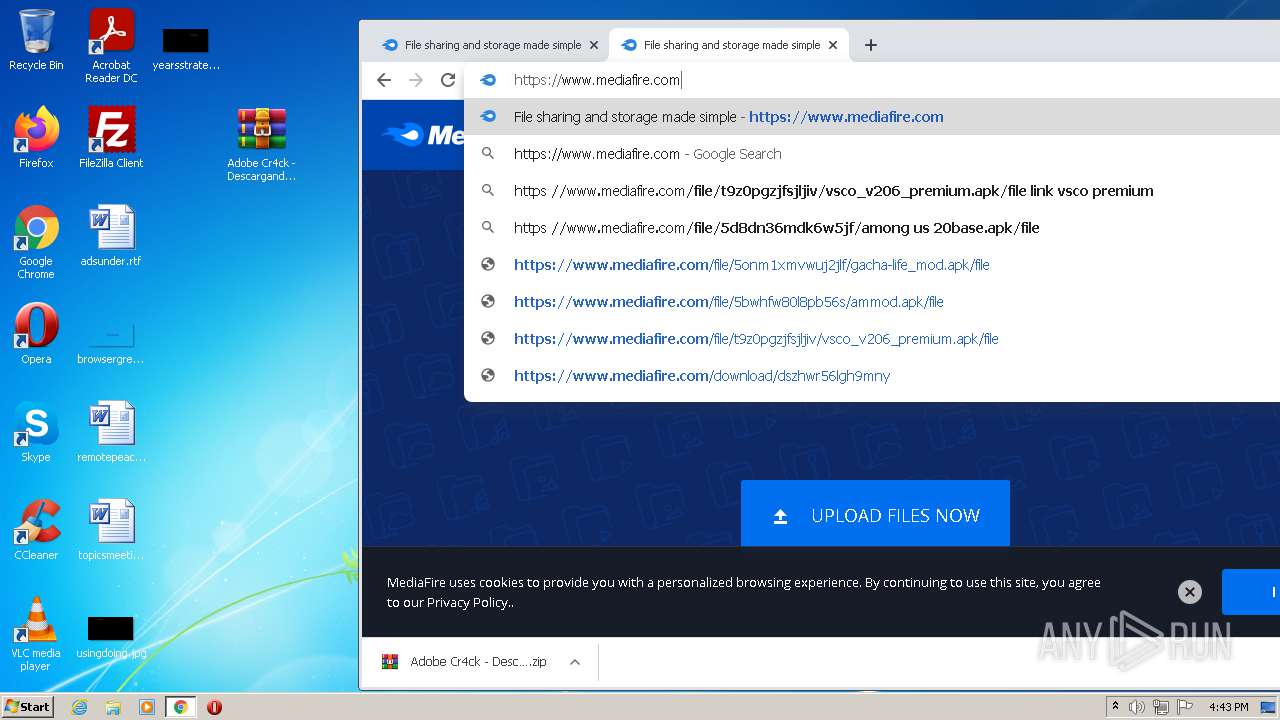Click Chrome's back navigation arrow

pyautogui.click(x=384, y=80)
